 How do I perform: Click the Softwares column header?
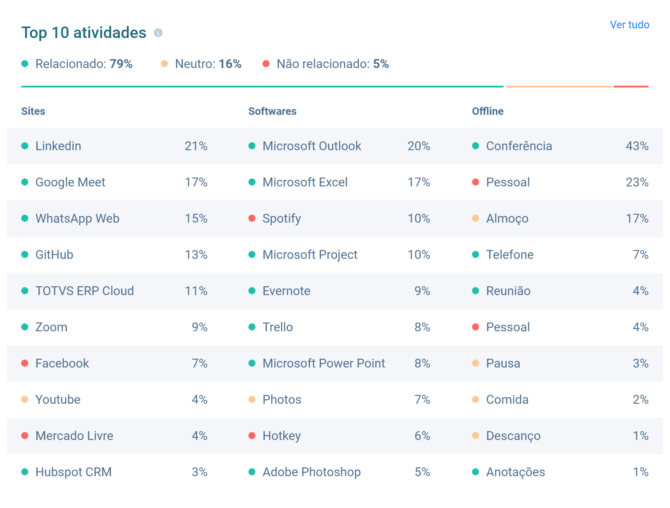coord(272,111)
